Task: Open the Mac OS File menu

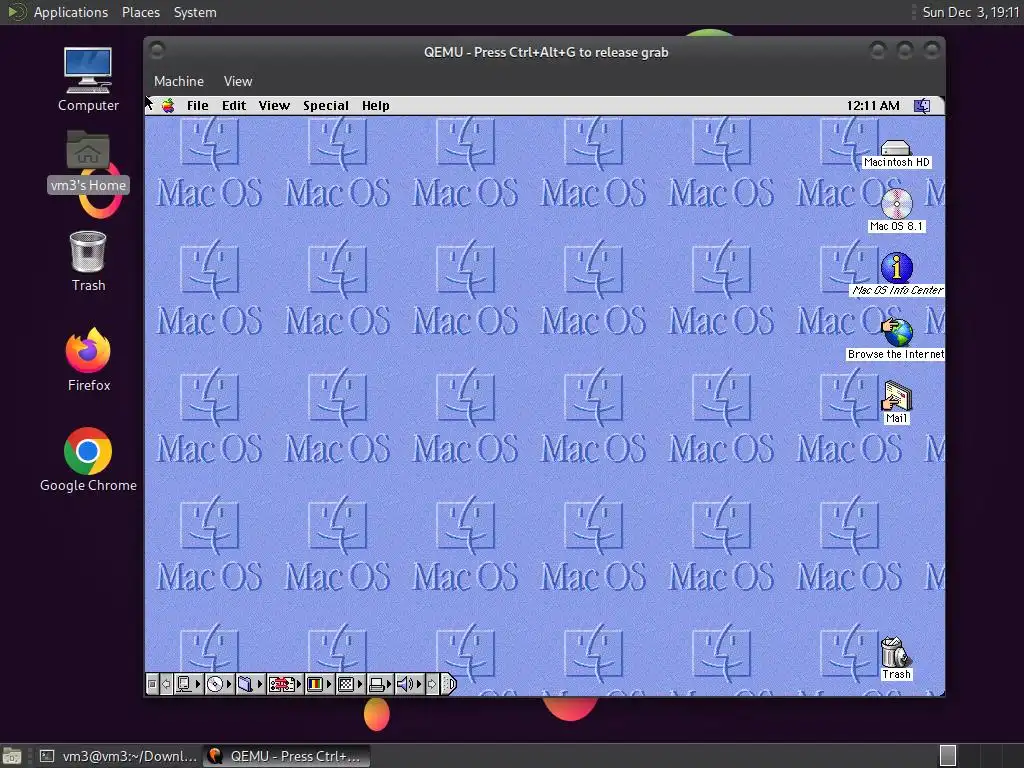Action: 197,106
